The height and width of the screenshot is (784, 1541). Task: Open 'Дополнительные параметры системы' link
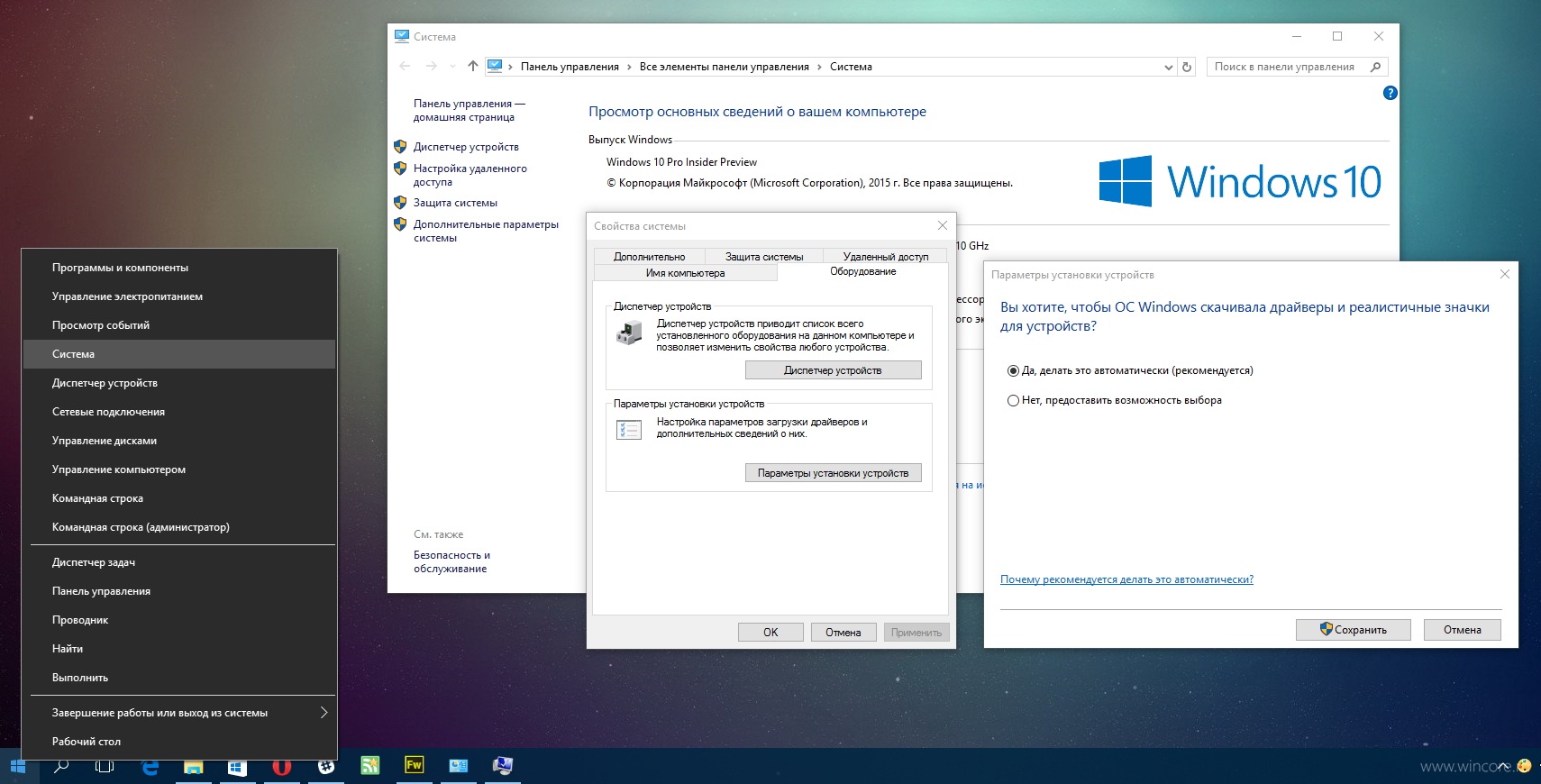pos(486,231)
